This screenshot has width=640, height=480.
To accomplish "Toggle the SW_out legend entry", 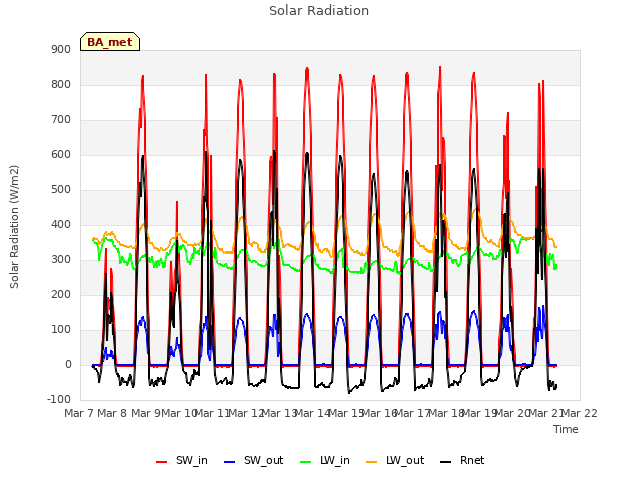I will pyautogui.click(x=253, y=460).
